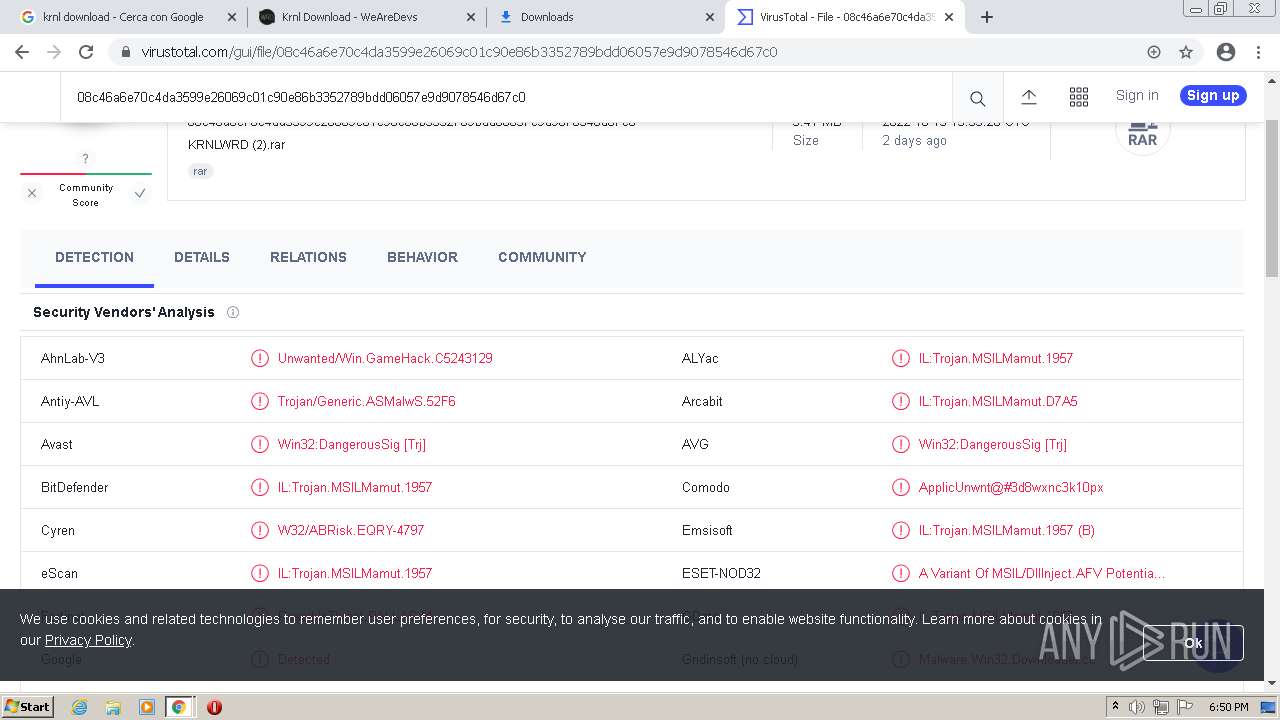Click the Emsisoft detection alert icon
1280x720 pixels.
[x=901, y=530]
